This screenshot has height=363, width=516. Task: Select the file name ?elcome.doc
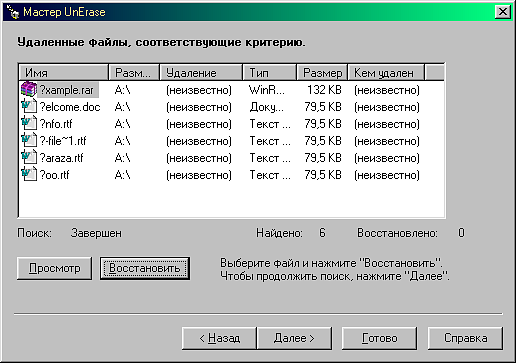point(70,107)
